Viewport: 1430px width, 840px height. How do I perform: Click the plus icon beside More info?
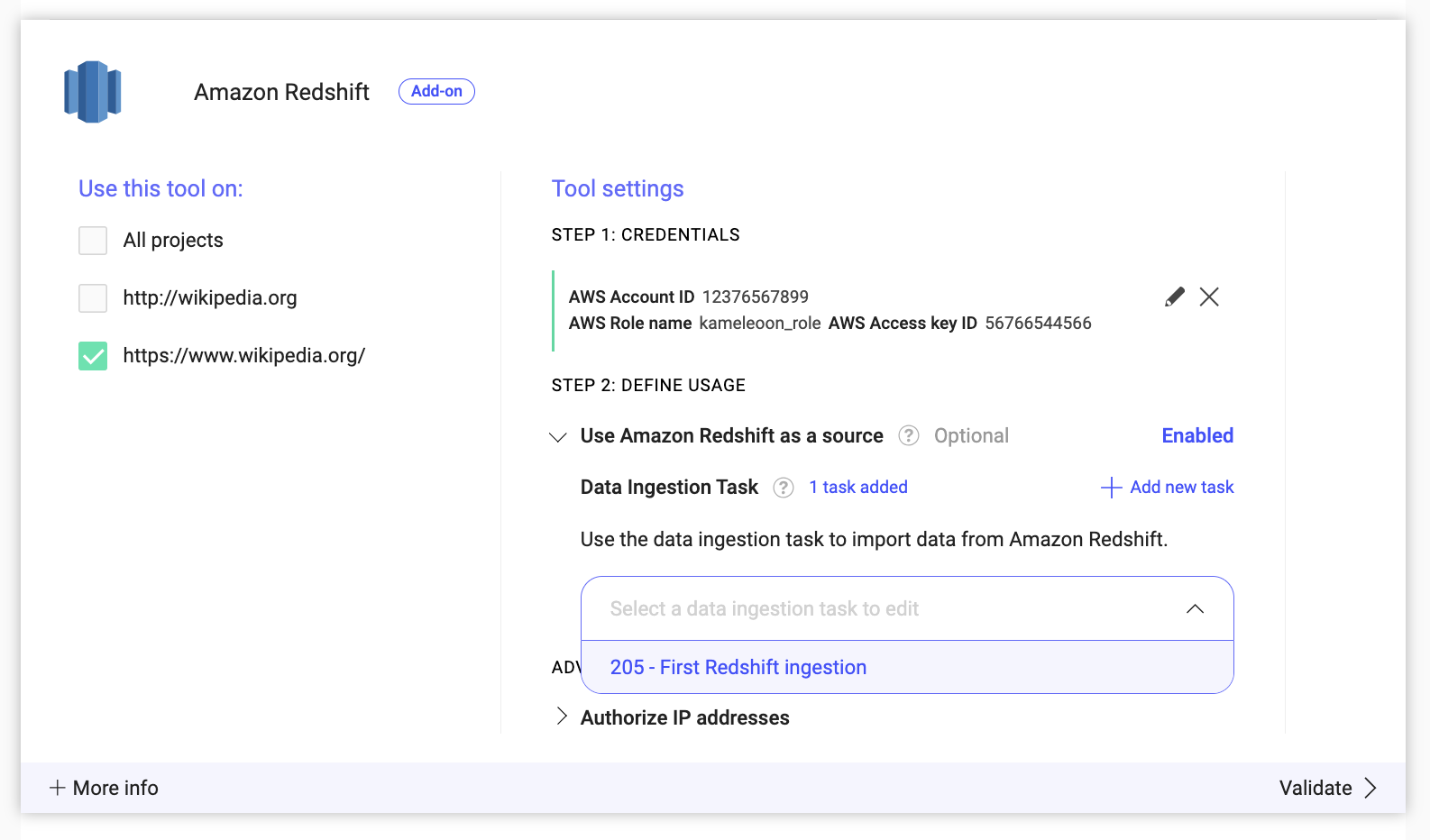point(57,788)
